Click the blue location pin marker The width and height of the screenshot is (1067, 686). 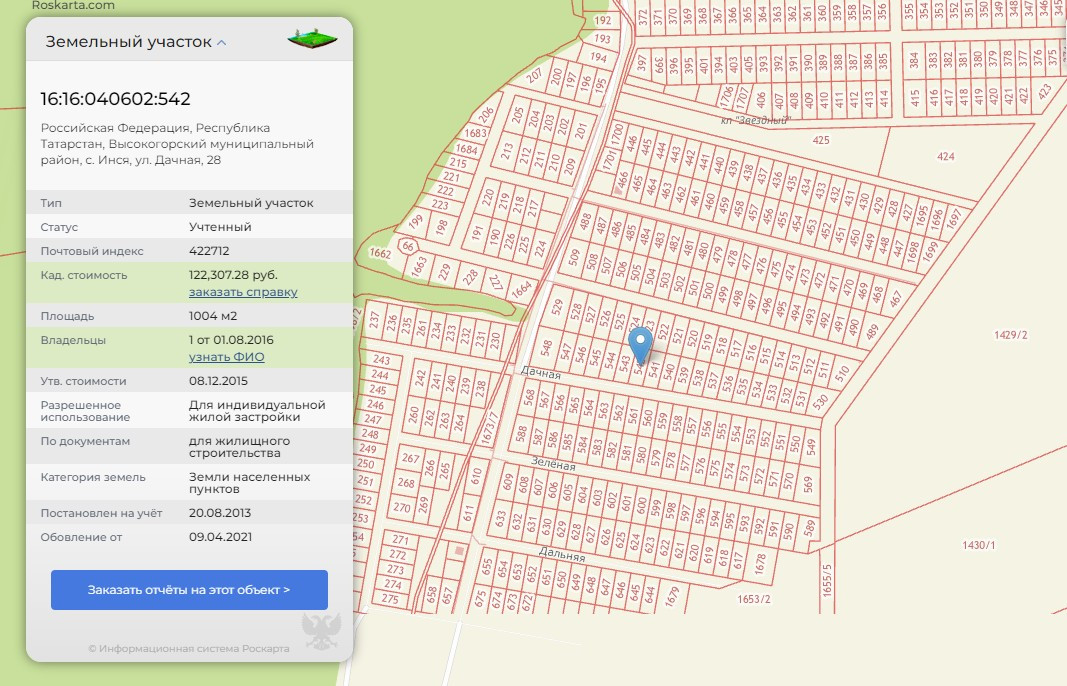click(640, 346)
